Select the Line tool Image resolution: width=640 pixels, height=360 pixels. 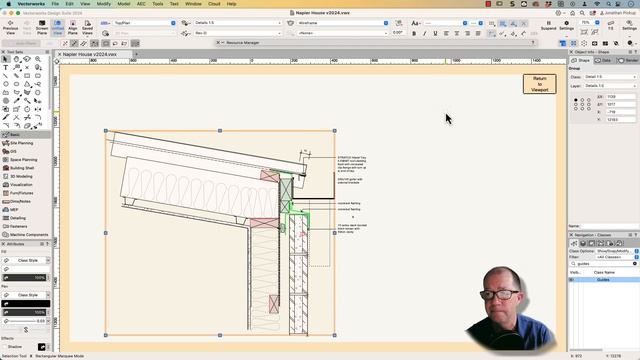pyautogui.click(x=5, y=76)
